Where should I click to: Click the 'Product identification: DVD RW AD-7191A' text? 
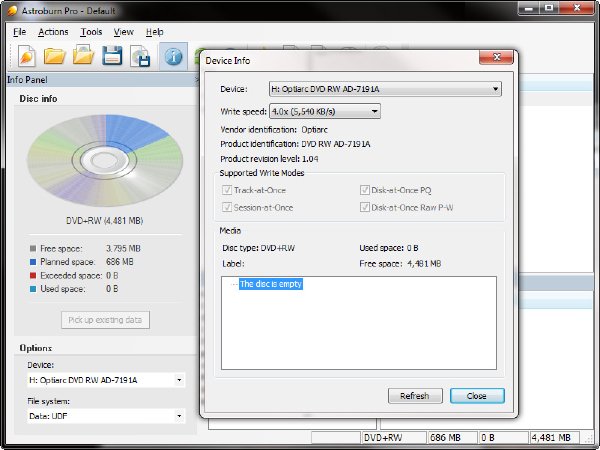(x=295, y=144)
